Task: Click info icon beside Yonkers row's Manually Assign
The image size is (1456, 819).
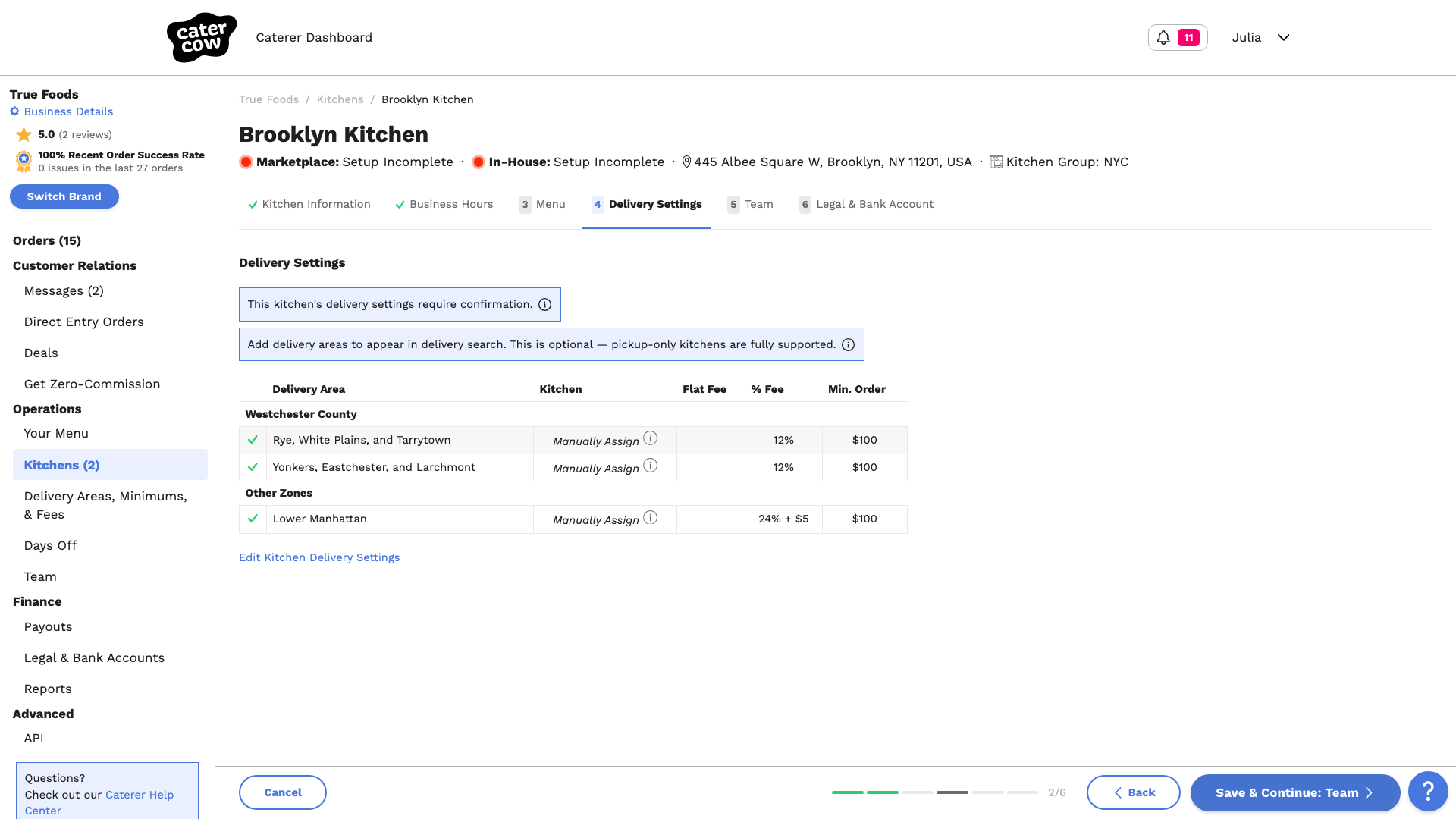Action: pos(651,466)
